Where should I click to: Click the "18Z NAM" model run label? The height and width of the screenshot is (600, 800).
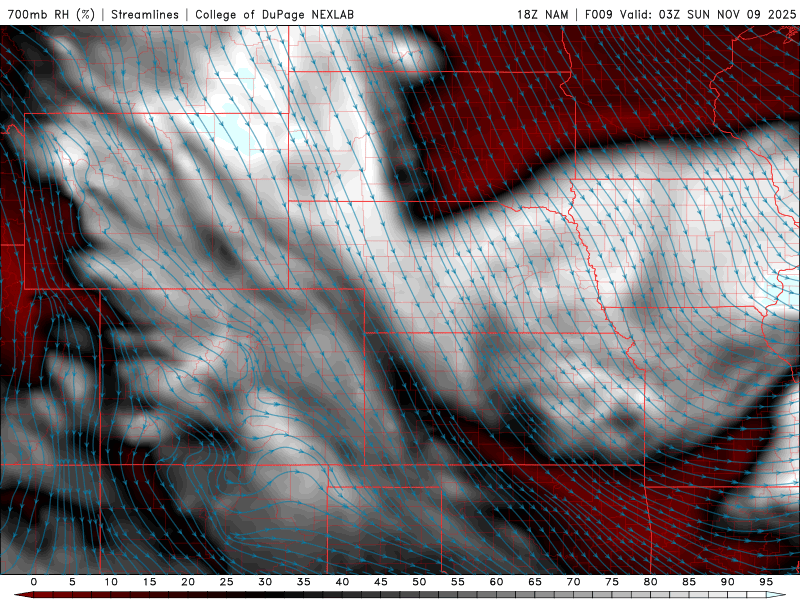point(543,14)
